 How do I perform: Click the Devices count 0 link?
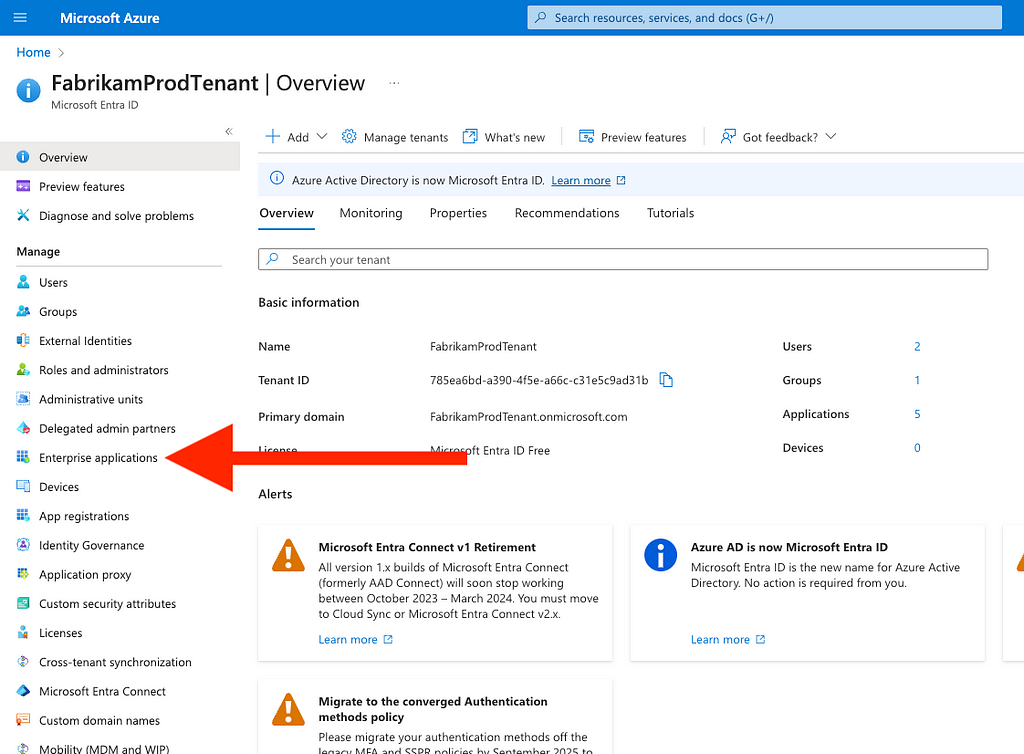pos(917,448)
